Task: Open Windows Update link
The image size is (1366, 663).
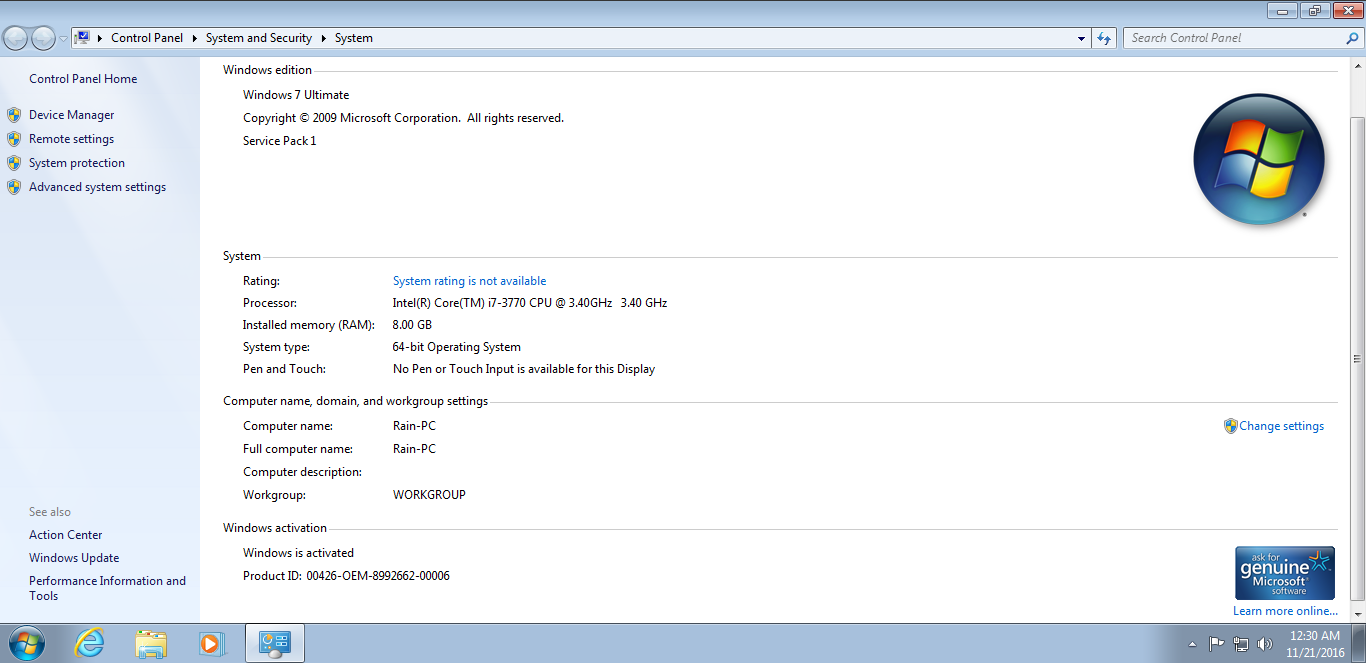Action: tap(74, 558)
